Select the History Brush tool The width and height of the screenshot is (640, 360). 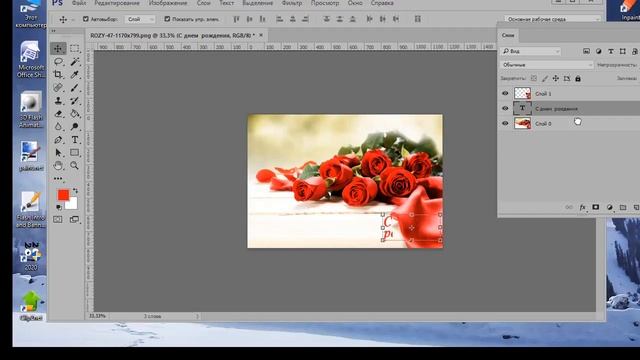74,100
